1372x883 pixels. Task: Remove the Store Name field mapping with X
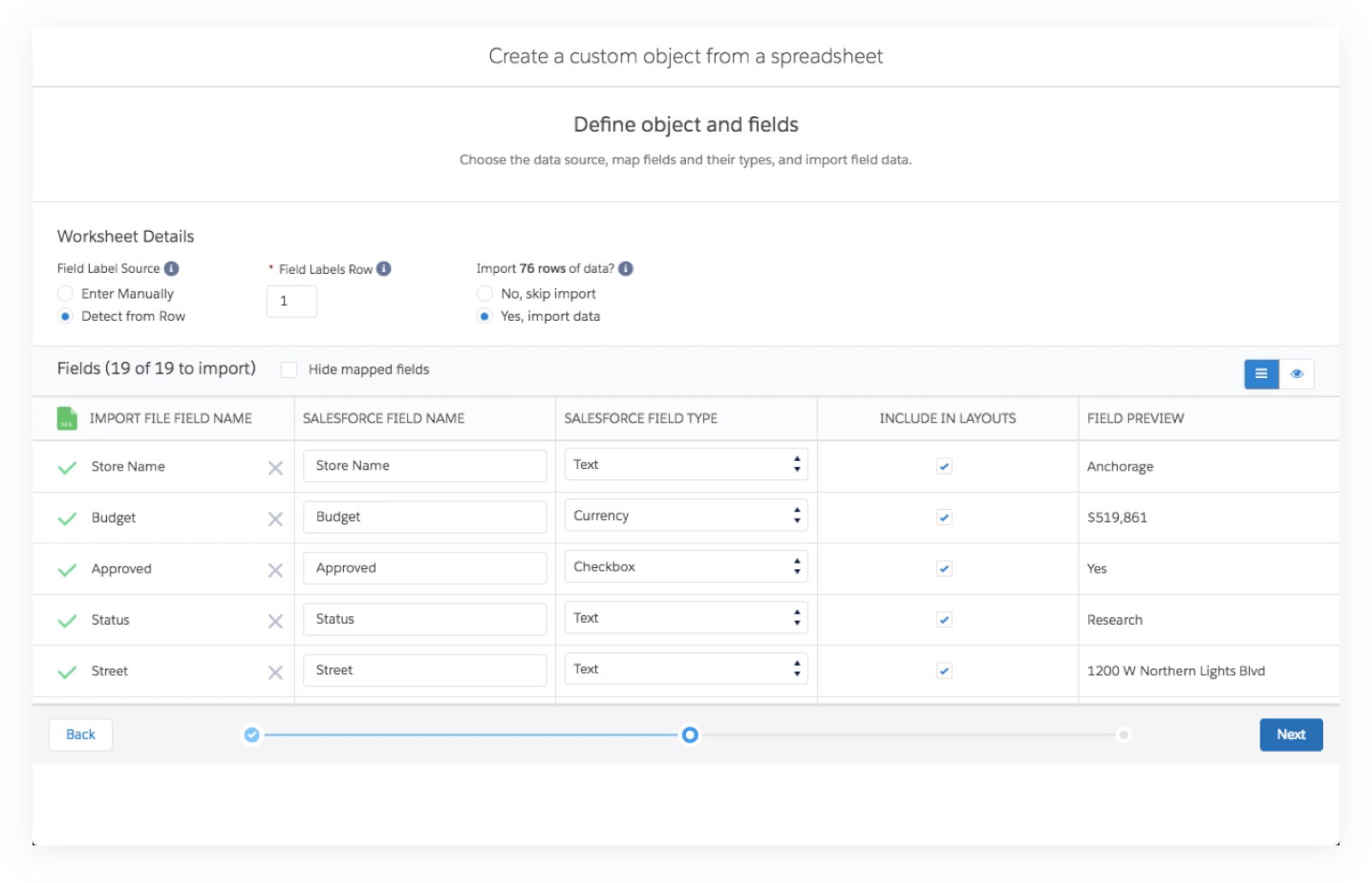pyautogui.click(x=275, y=467)
